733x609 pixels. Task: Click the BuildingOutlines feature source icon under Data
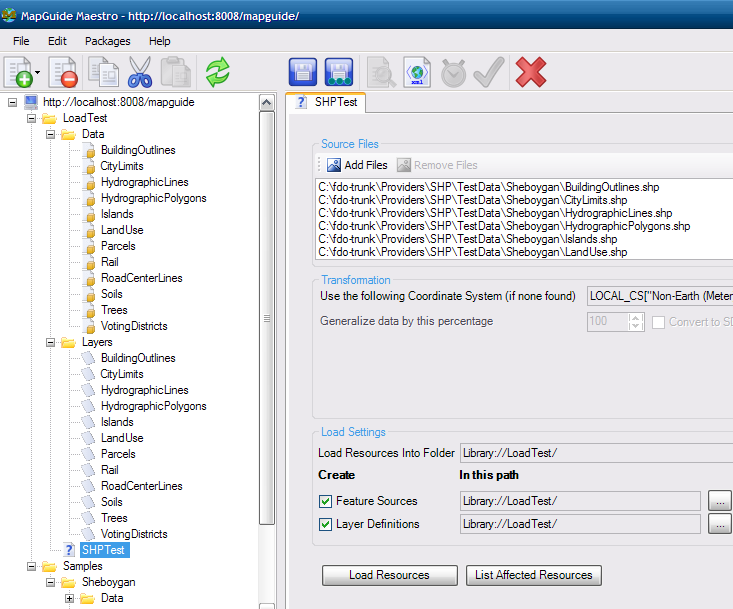(89, 150)
